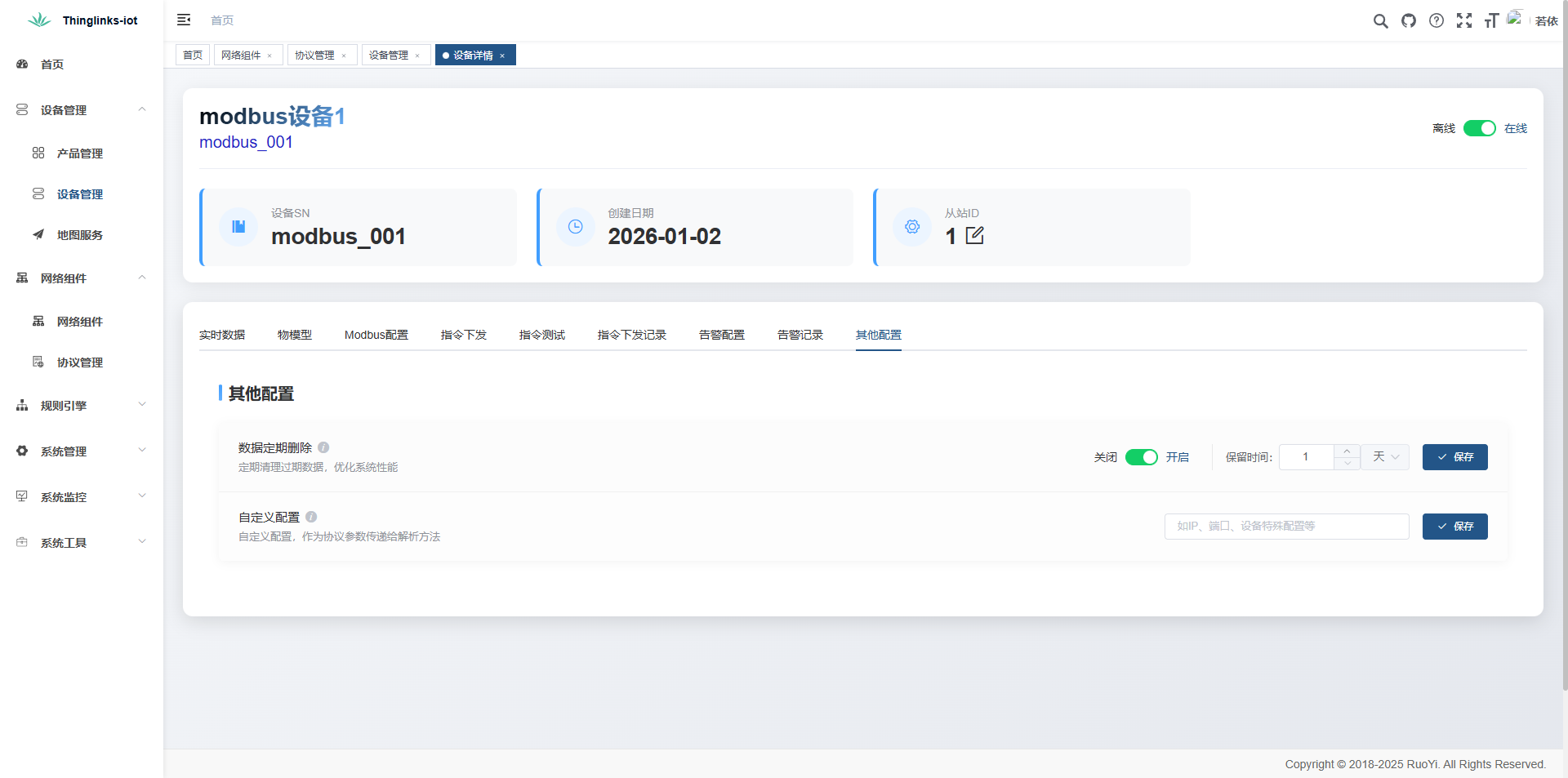Click info icon beside 数据定期删除

click(x=323, y=447)
